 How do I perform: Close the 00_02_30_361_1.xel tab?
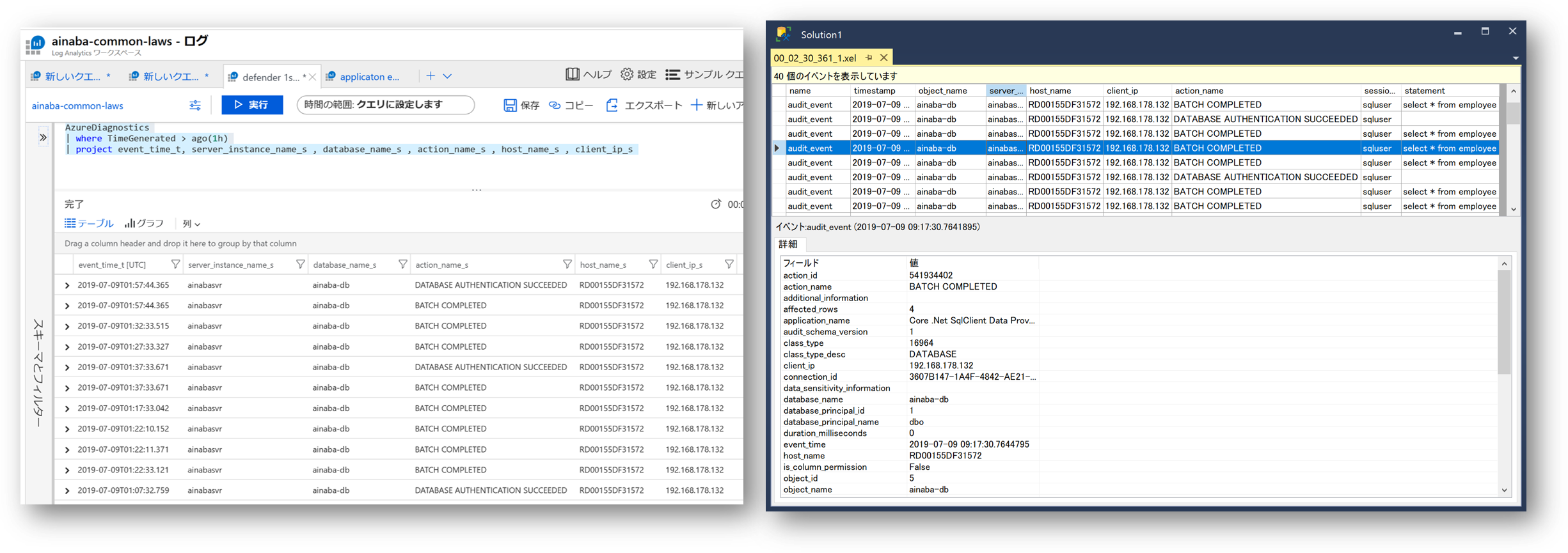coord(884,58)
